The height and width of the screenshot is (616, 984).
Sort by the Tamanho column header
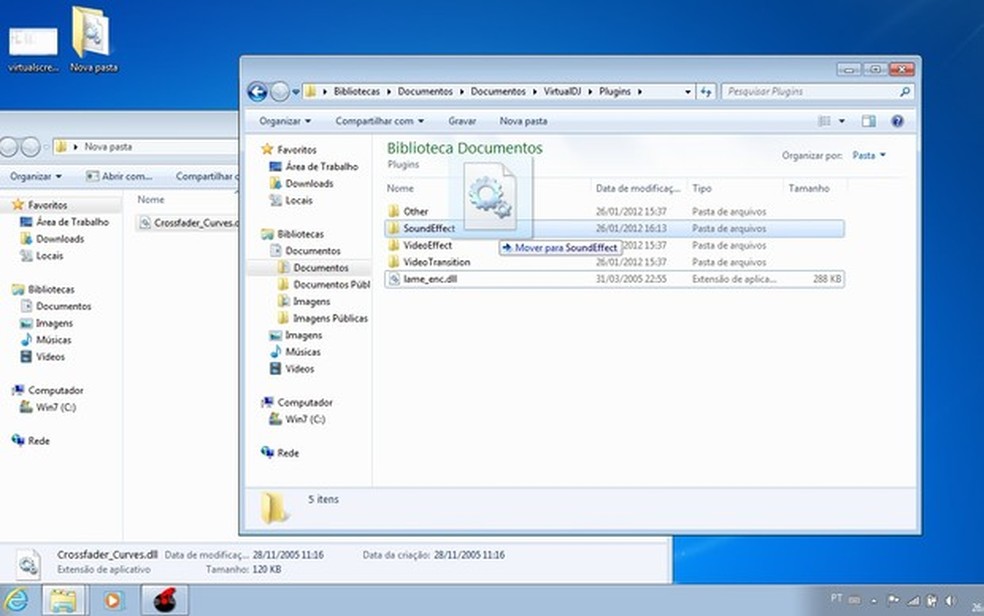point(809,188)
